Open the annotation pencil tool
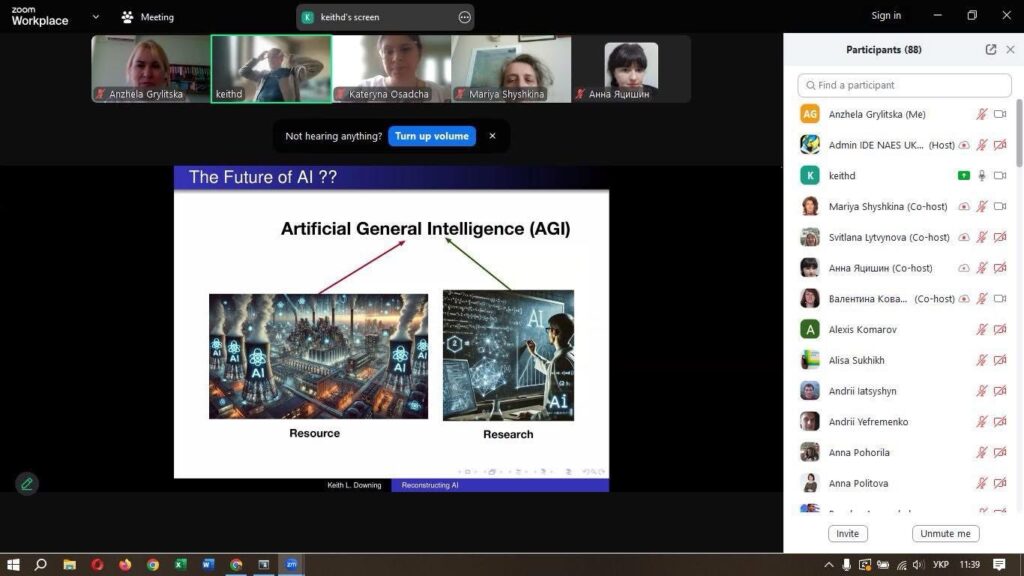Viewport: 1024px width, 576px height. [27, 484]
